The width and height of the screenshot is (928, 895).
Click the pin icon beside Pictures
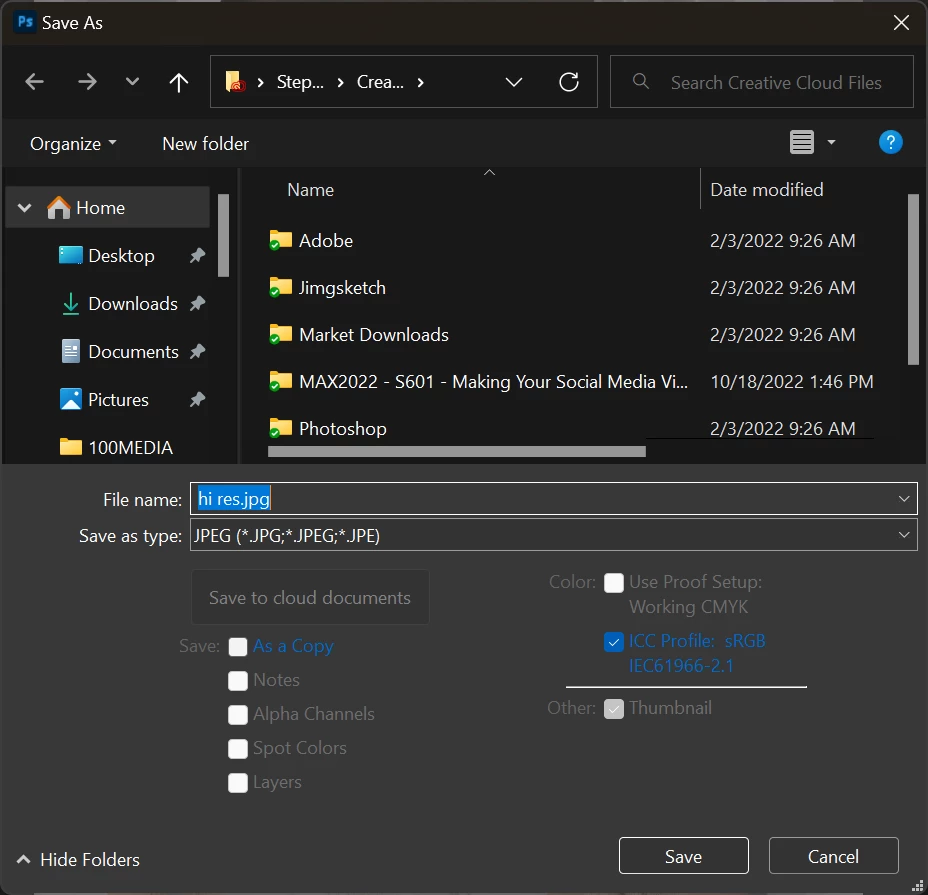[197, 400]
